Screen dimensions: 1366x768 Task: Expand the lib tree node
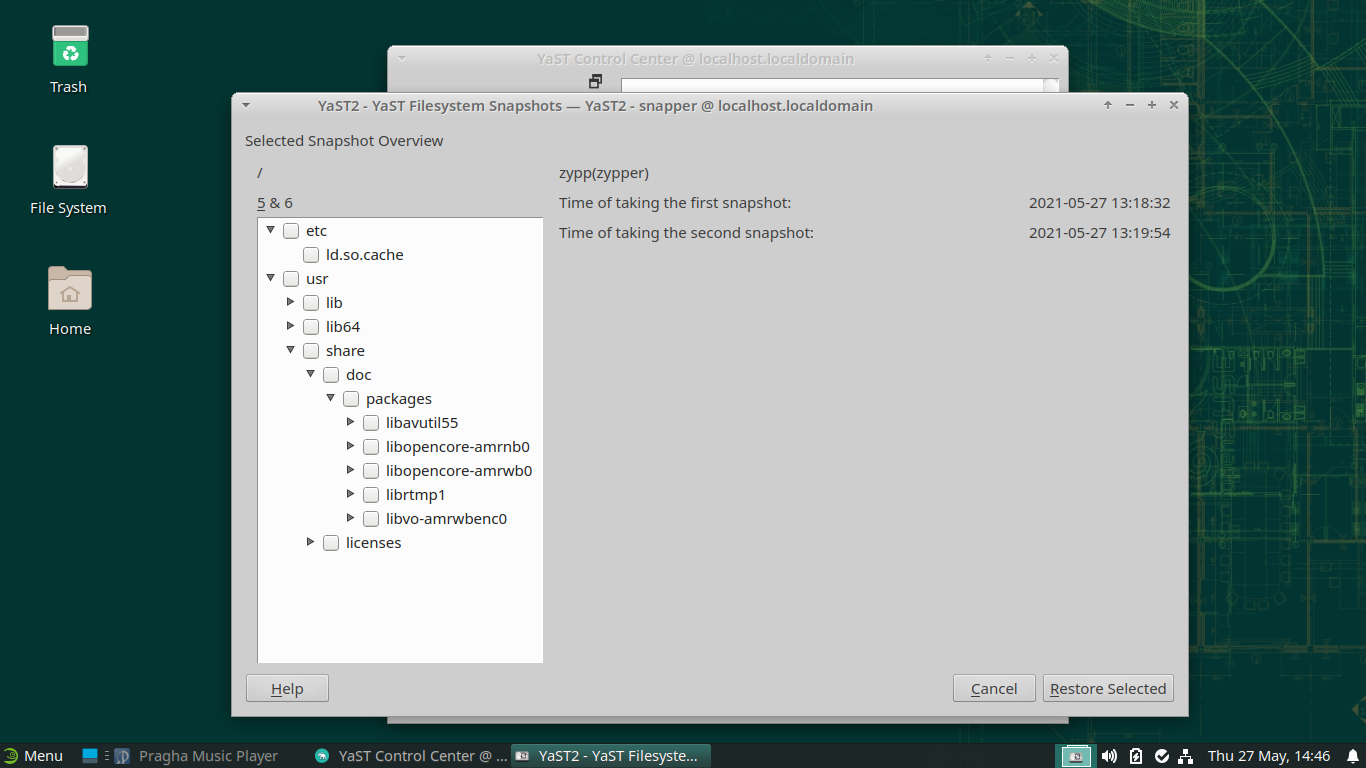pyautogui.click(x=291, y=302)
